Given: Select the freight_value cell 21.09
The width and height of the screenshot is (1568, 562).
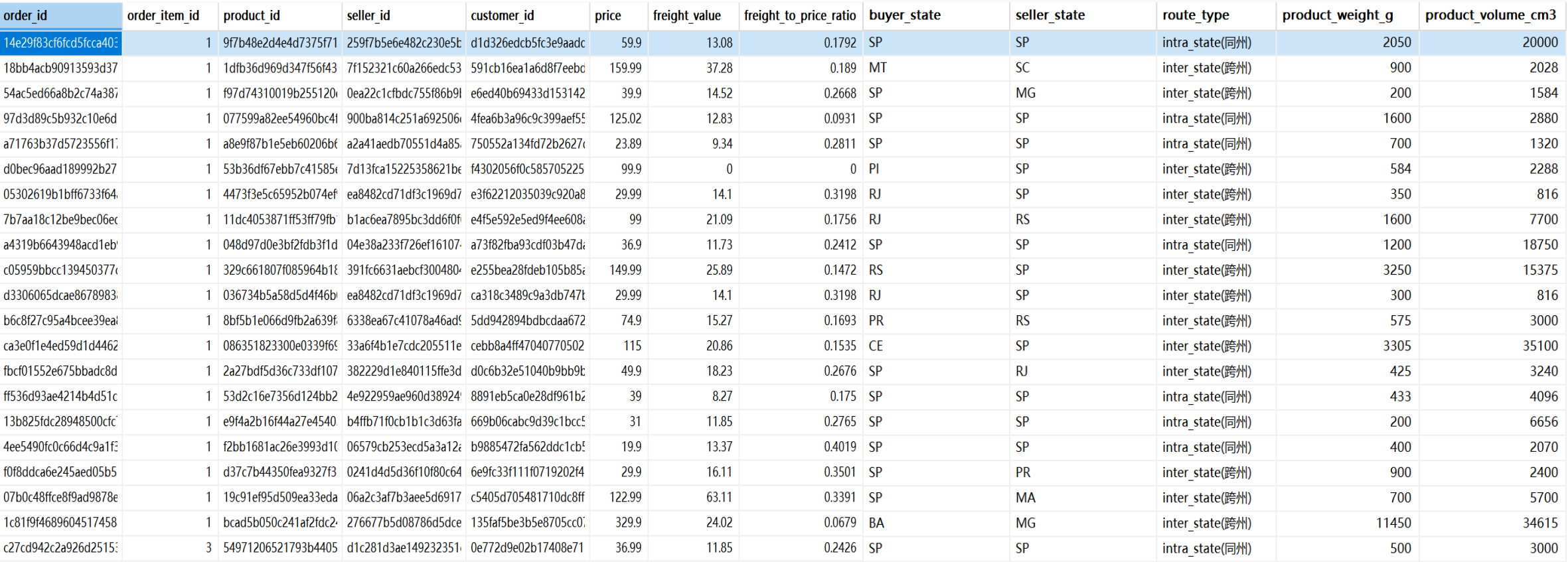Looking at the screenshot, I should 693,219.
